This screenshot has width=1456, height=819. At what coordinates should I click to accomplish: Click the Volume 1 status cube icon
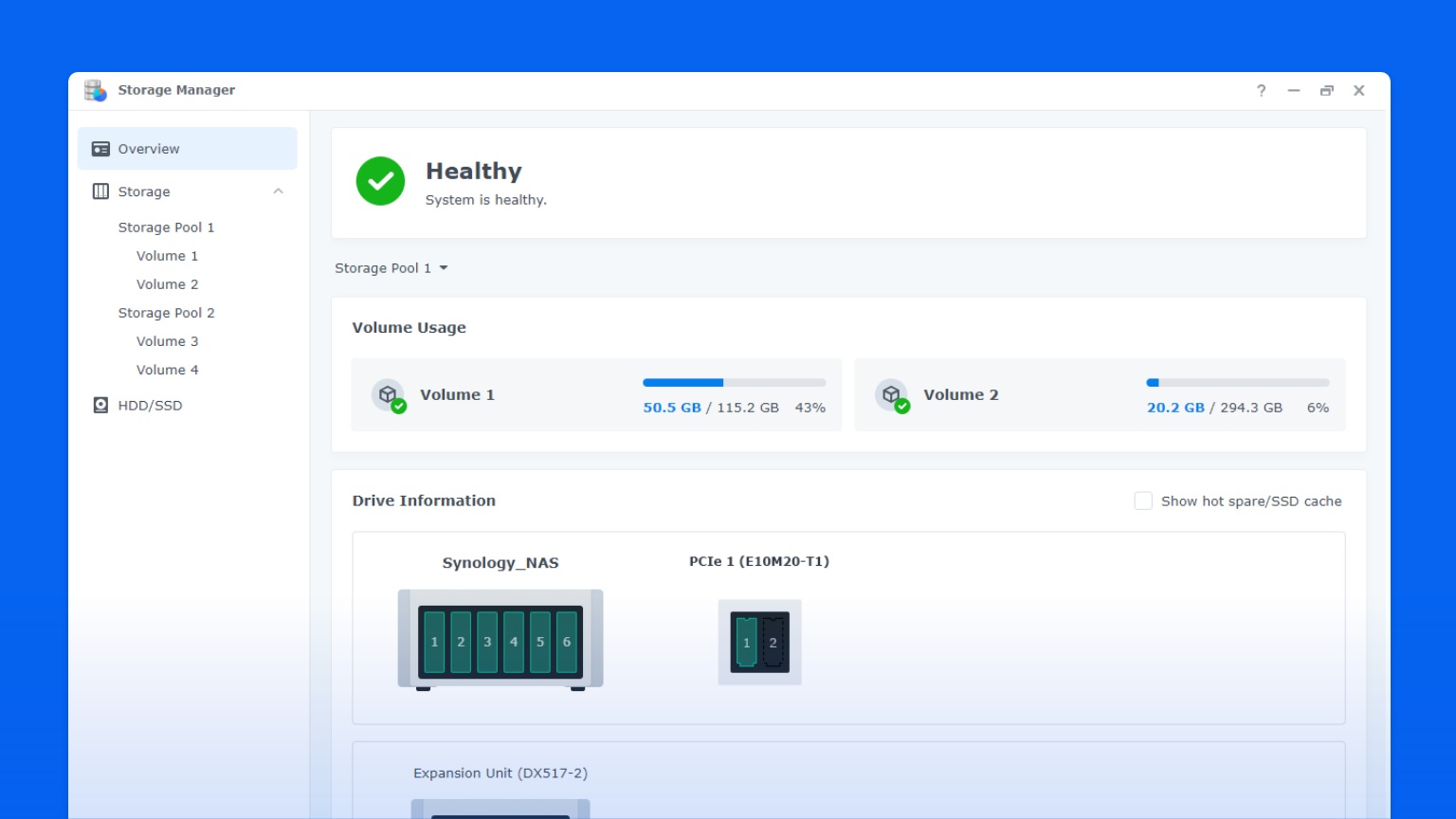point(389,395)
